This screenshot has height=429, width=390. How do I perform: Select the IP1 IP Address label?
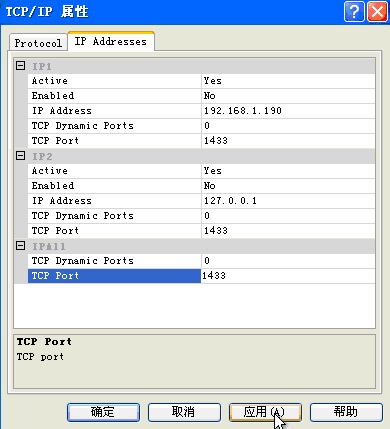114,111
